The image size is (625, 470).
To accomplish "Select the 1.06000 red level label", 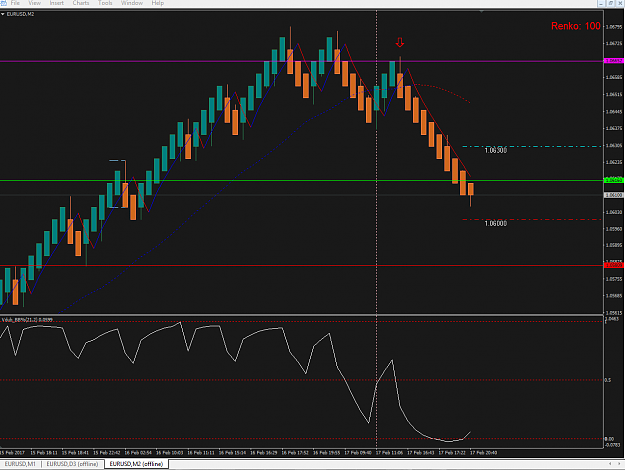I will [x=496, y=223].
